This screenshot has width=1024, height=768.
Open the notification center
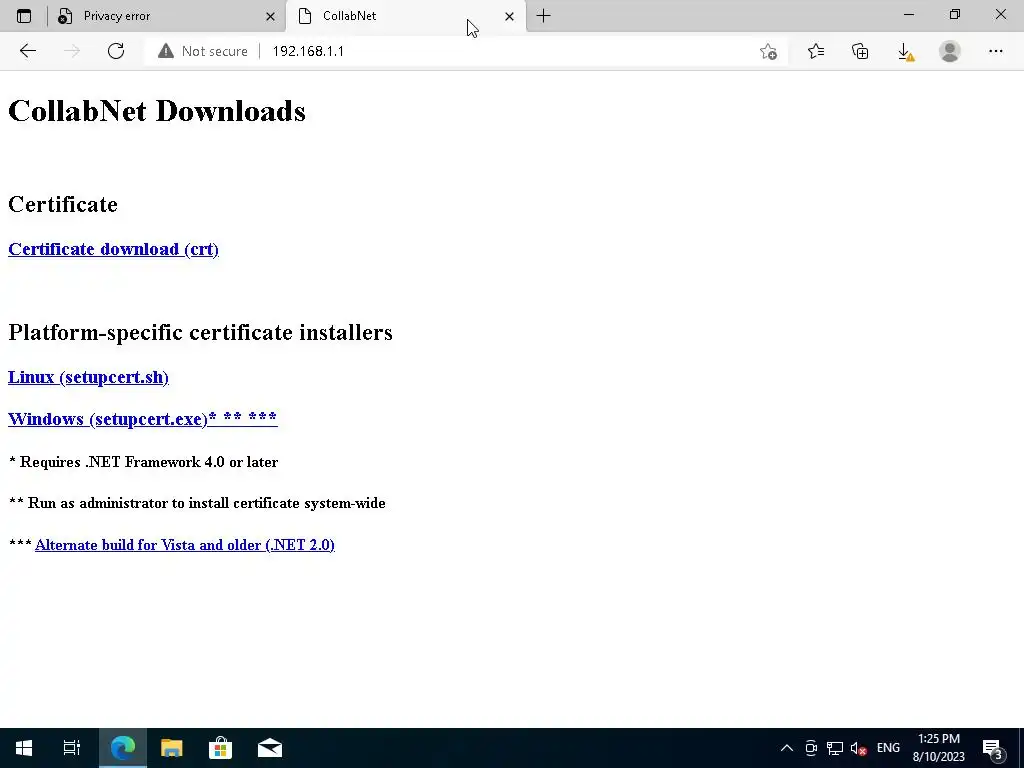click(993, 748)
